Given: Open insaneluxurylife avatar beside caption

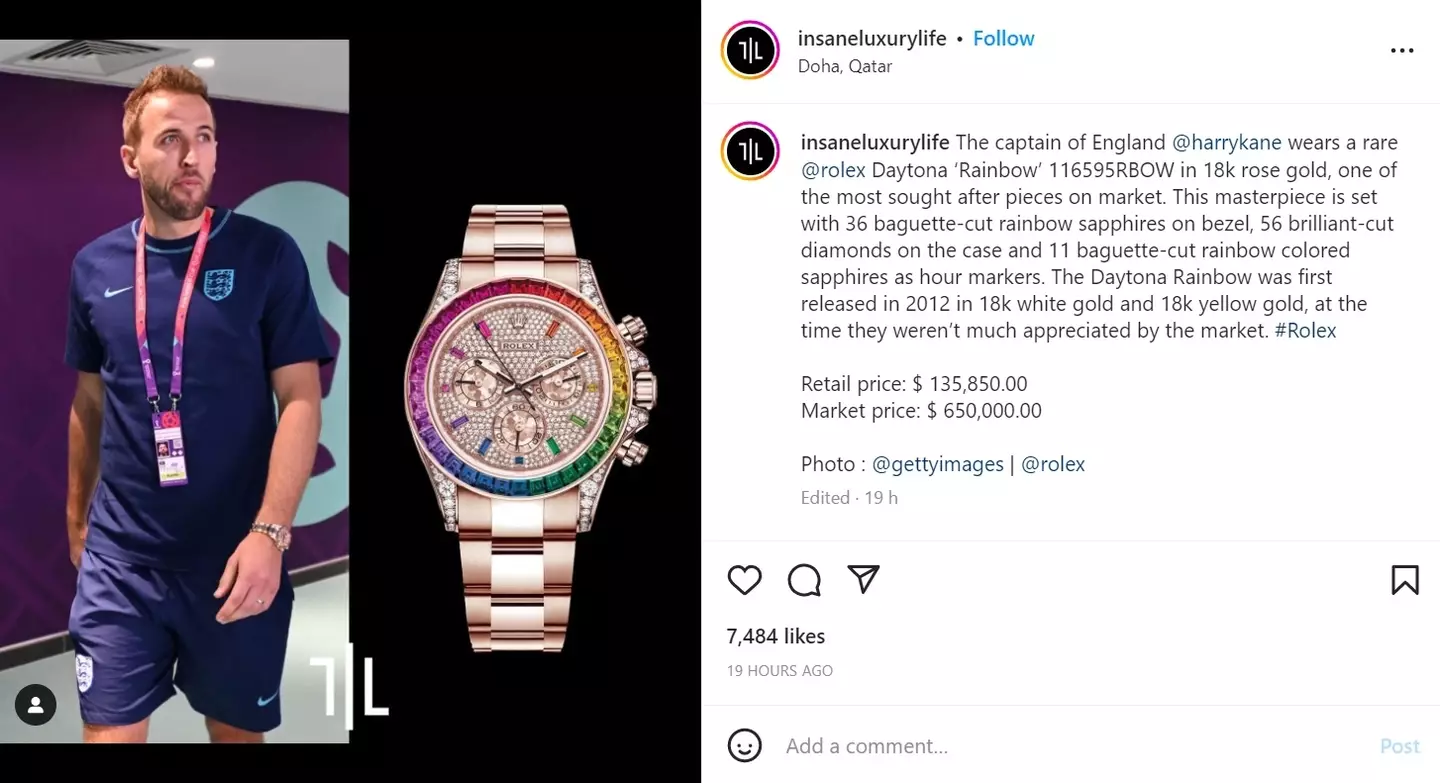Looking at the screenshot, I should 749,152.
